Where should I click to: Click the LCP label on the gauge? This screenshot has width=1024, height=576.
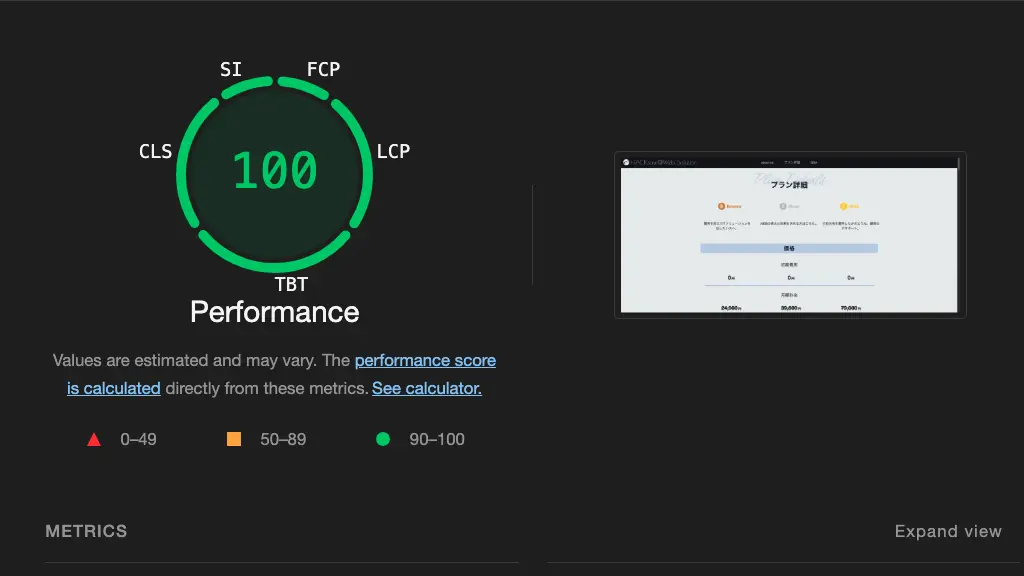[x=393, y=152]
